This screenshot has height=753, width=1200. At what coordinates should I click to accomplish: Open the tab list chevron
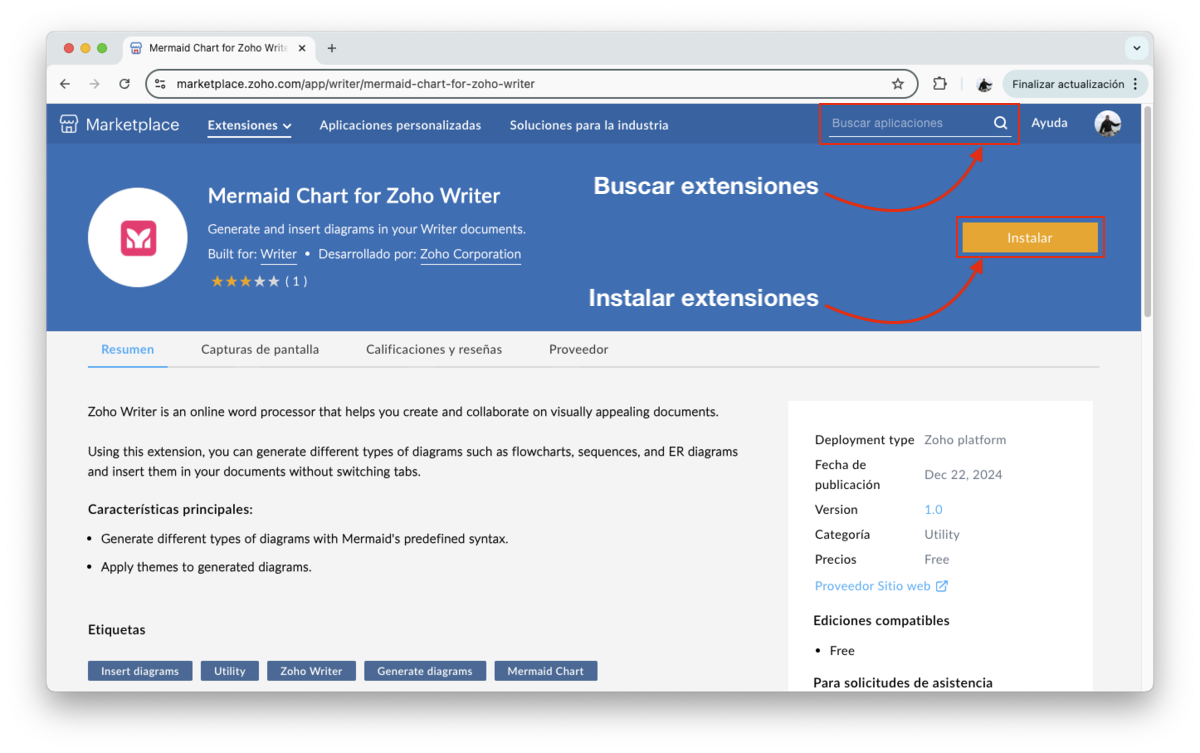coord(1137,48)
